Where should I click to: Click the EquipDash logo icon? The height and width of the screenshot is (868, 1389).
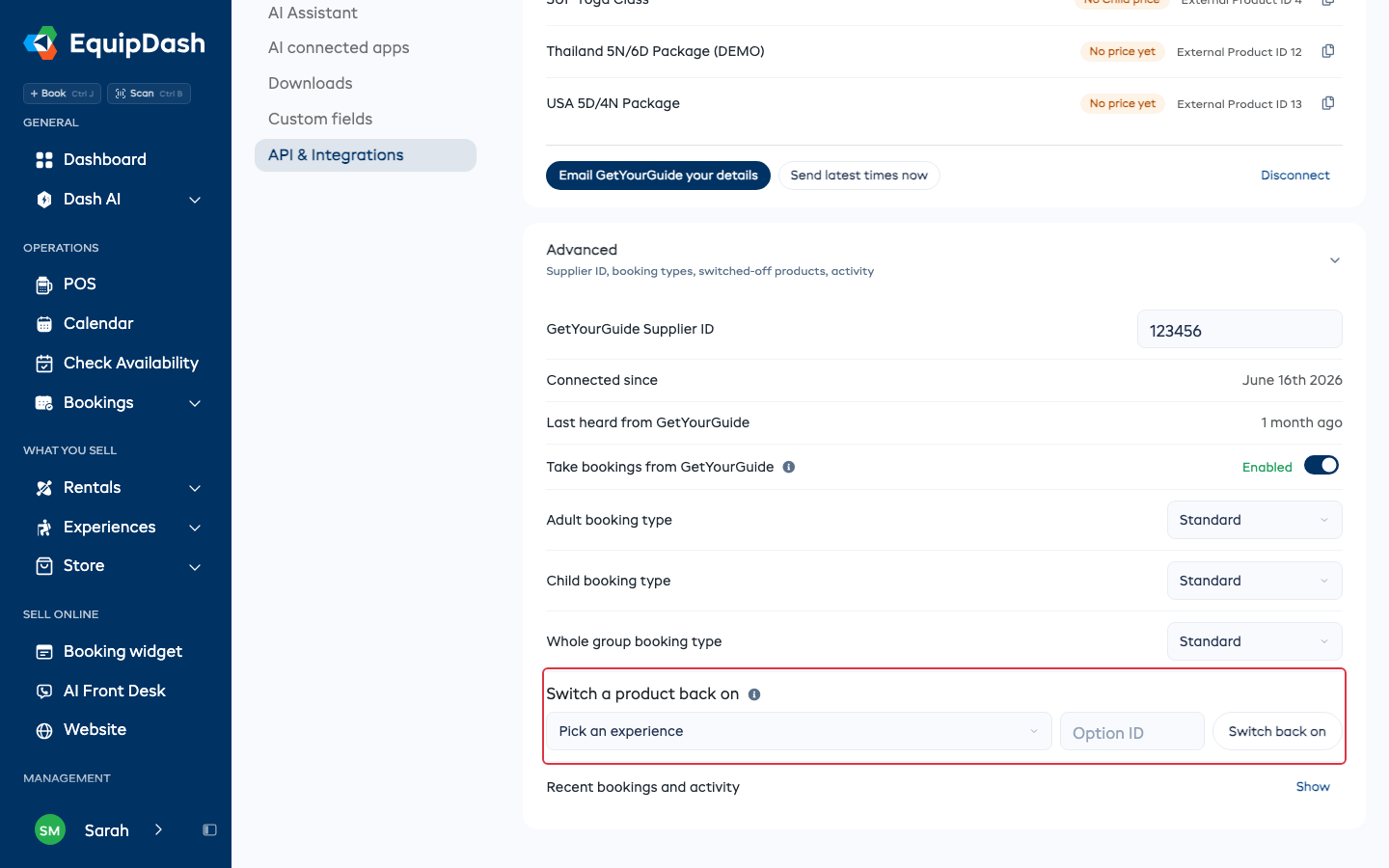pos(41,42)
